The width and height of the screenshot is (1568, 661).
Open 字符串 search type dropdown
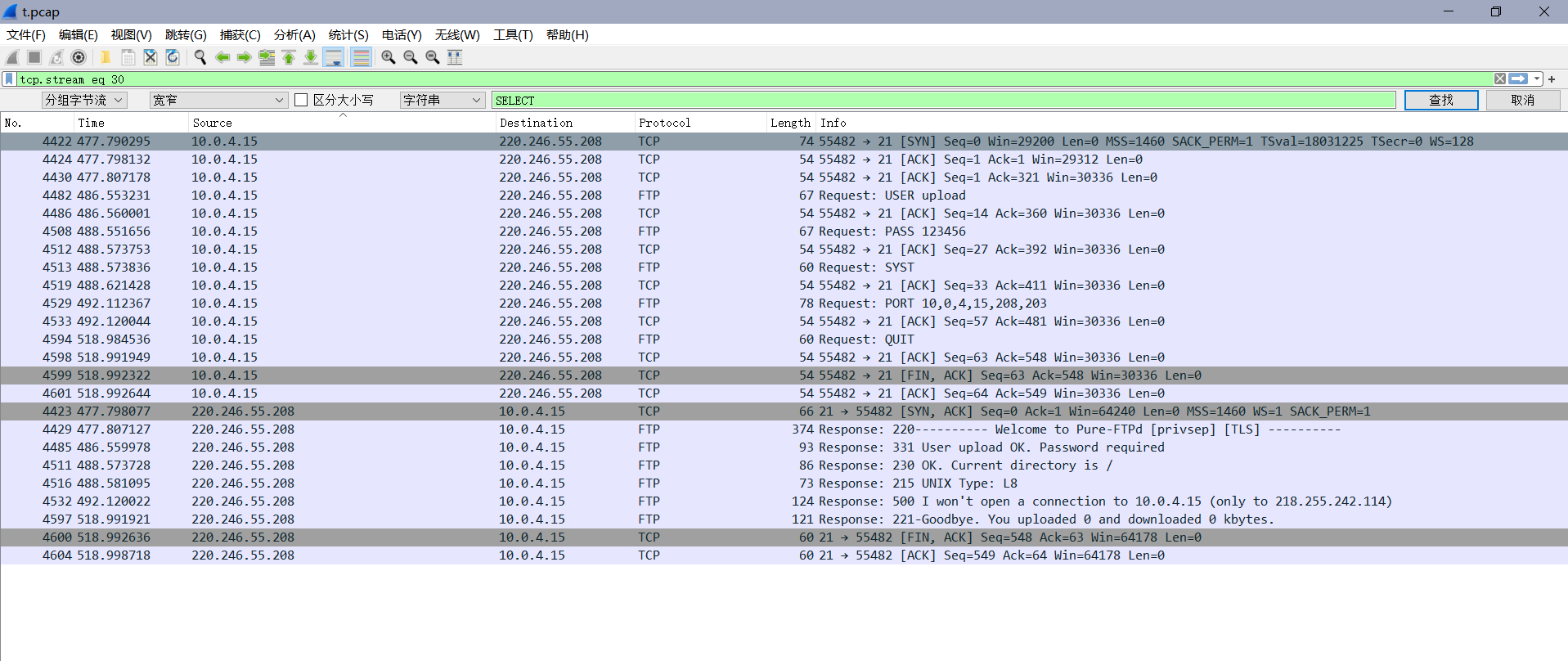443,100
